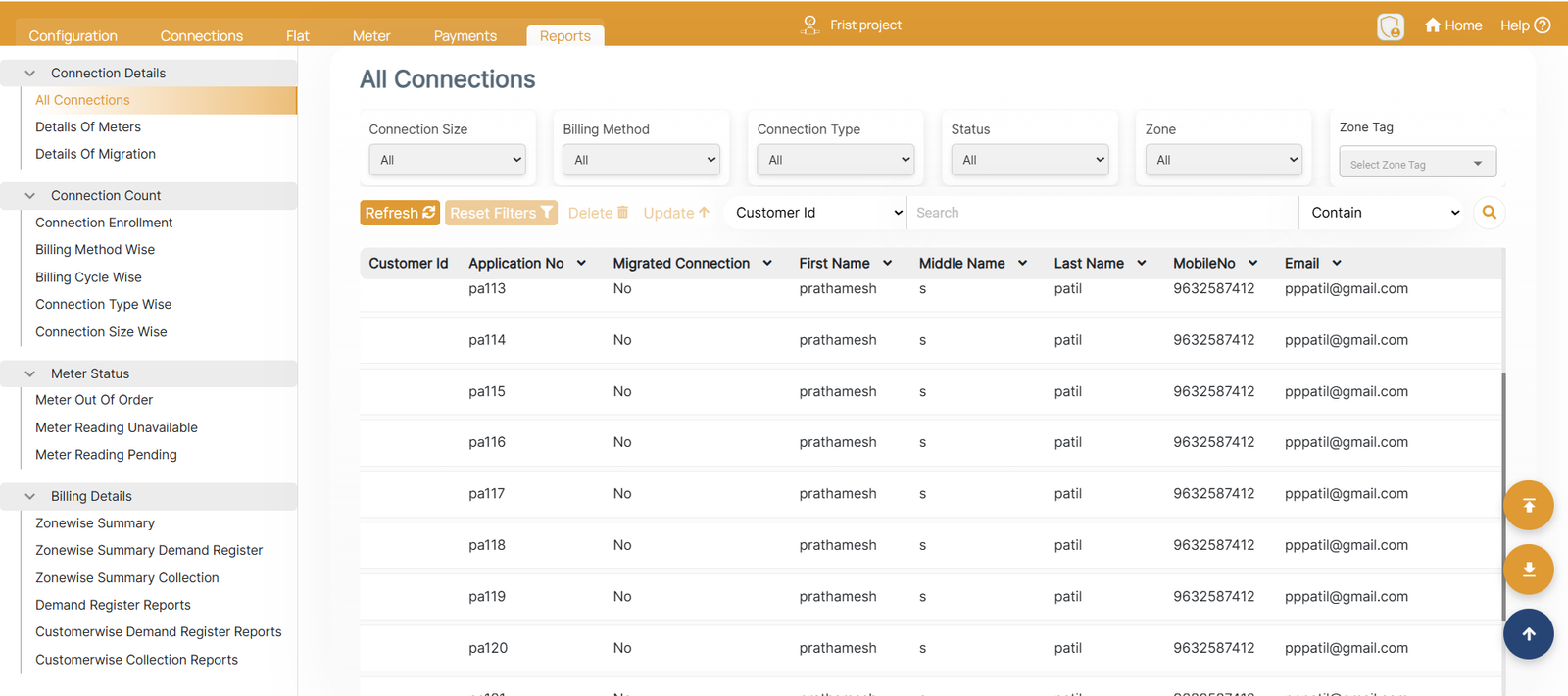Open Connection Enrollment report
1568x696 pixels.
(104, 223)
